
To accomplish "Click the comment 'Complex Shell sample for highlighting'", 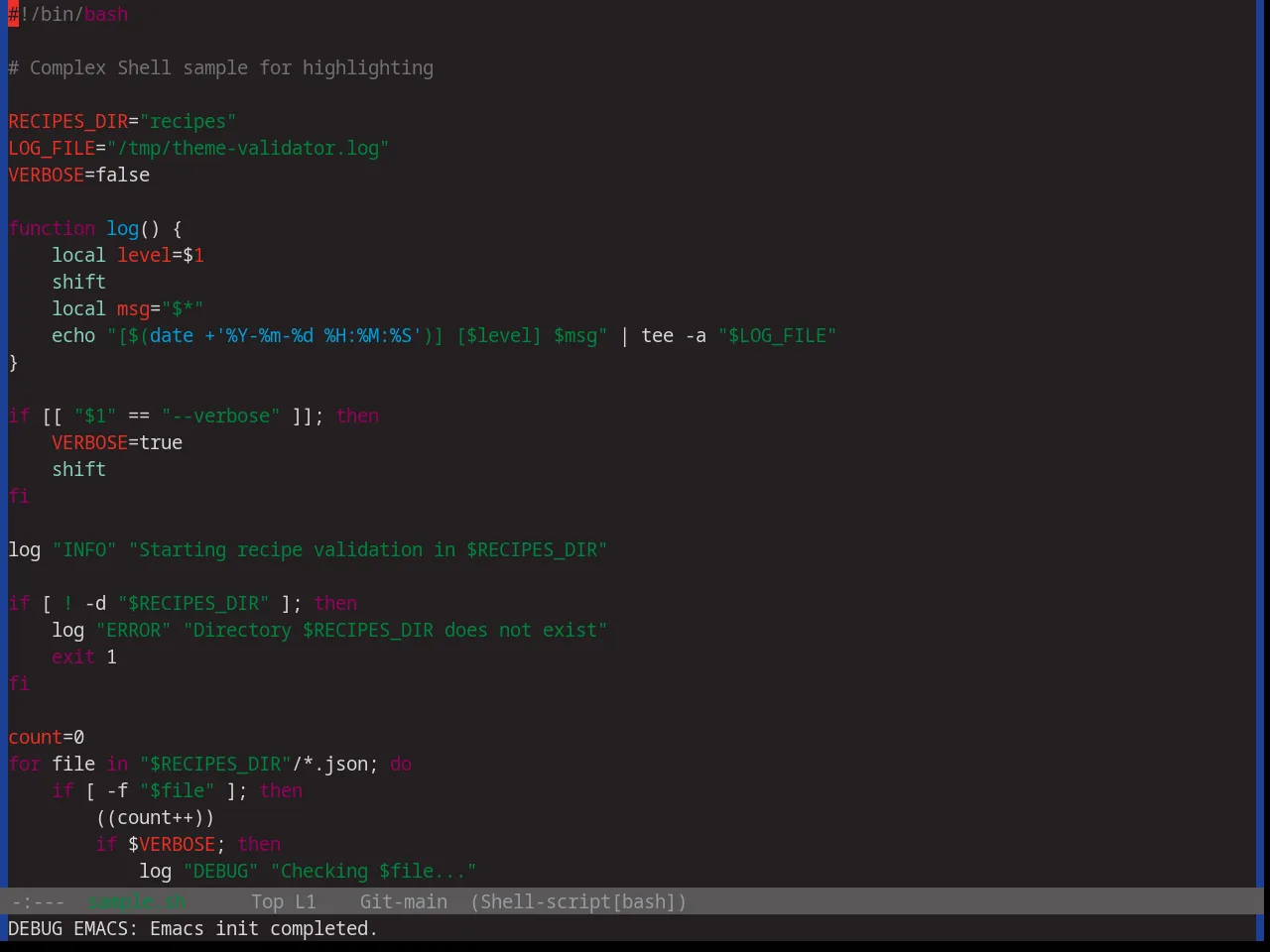I will point(231,67).
